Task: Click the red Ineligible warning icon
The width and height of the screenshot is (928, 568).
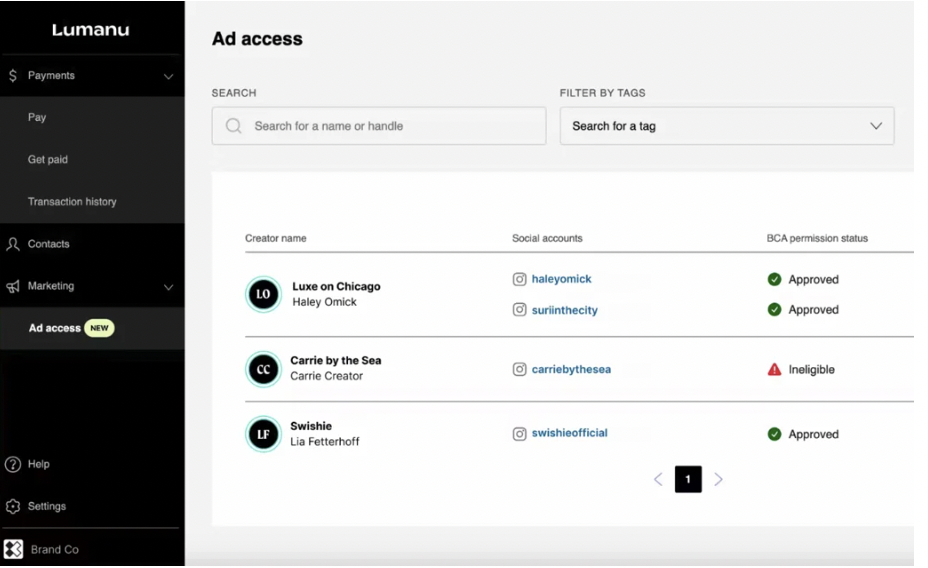Action: point(774,369)
